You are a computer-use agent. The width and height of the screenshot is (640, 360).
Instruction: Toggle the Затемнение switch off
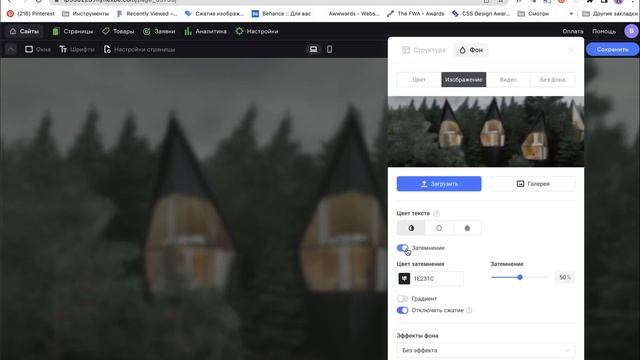point(402,248)
